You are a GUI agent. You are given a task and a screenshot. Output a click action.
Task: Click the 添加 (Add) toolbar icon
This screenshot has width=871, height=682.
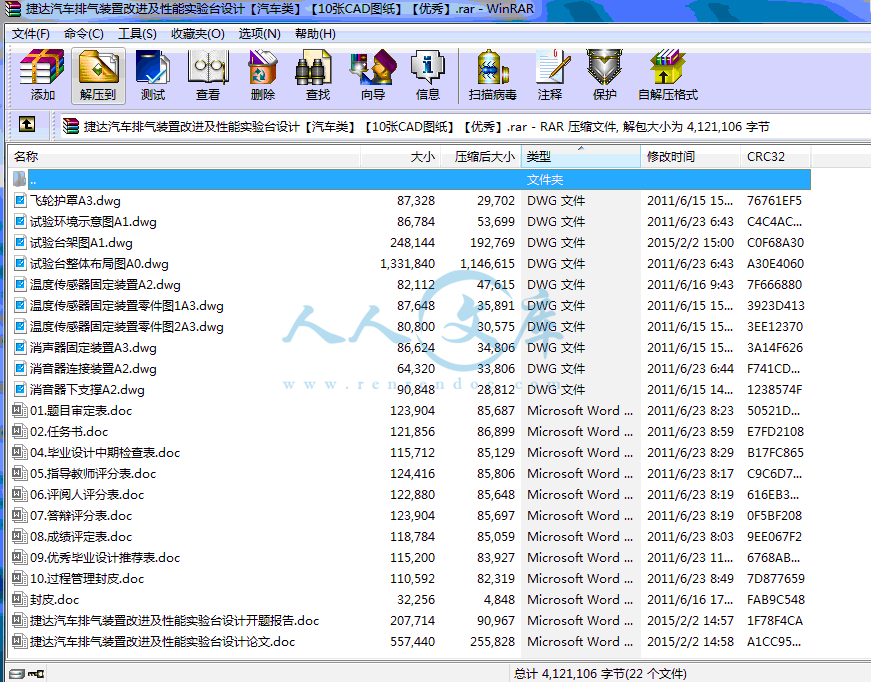[x=42, y=75]
